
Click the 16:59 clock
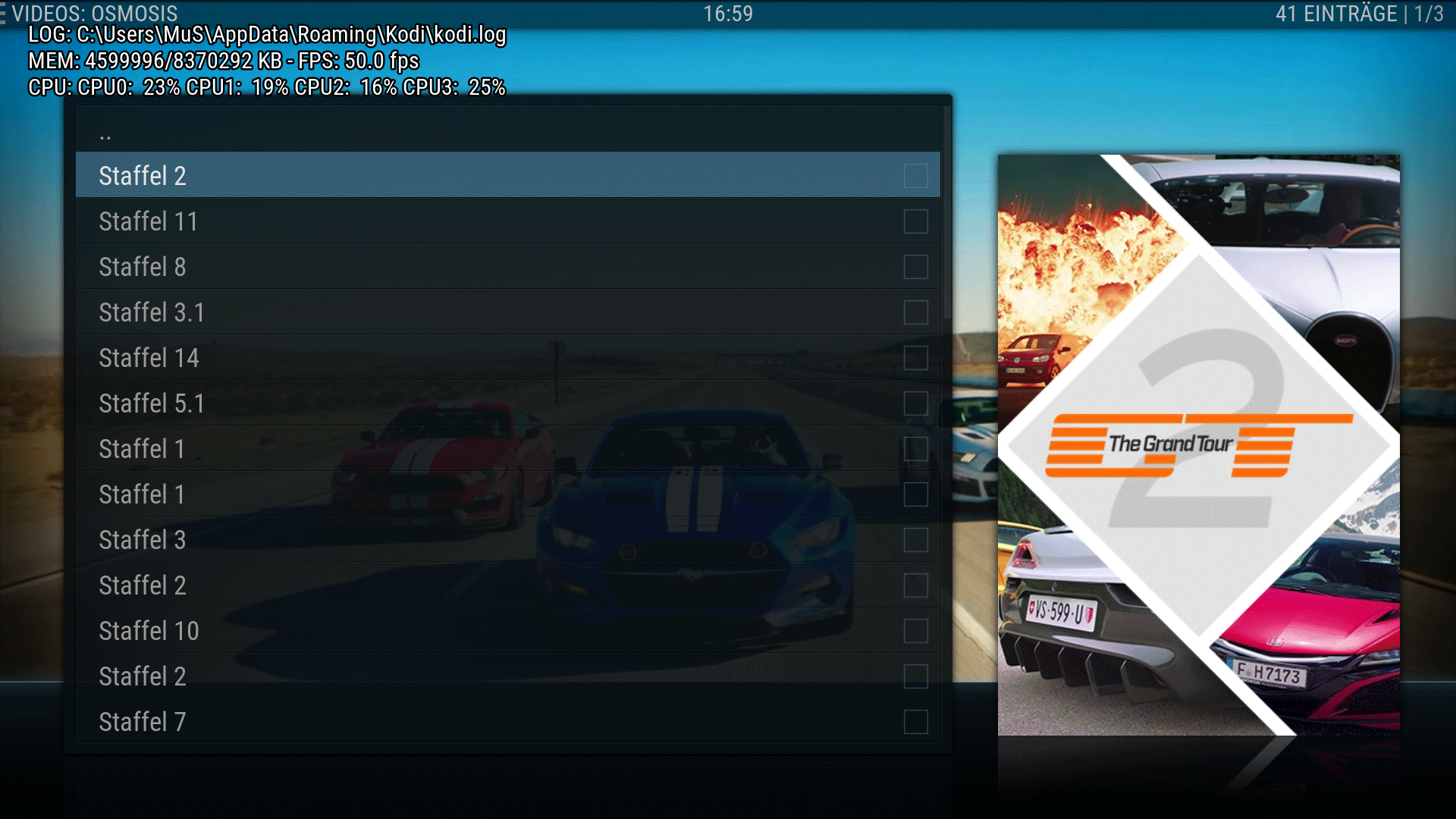728,14
